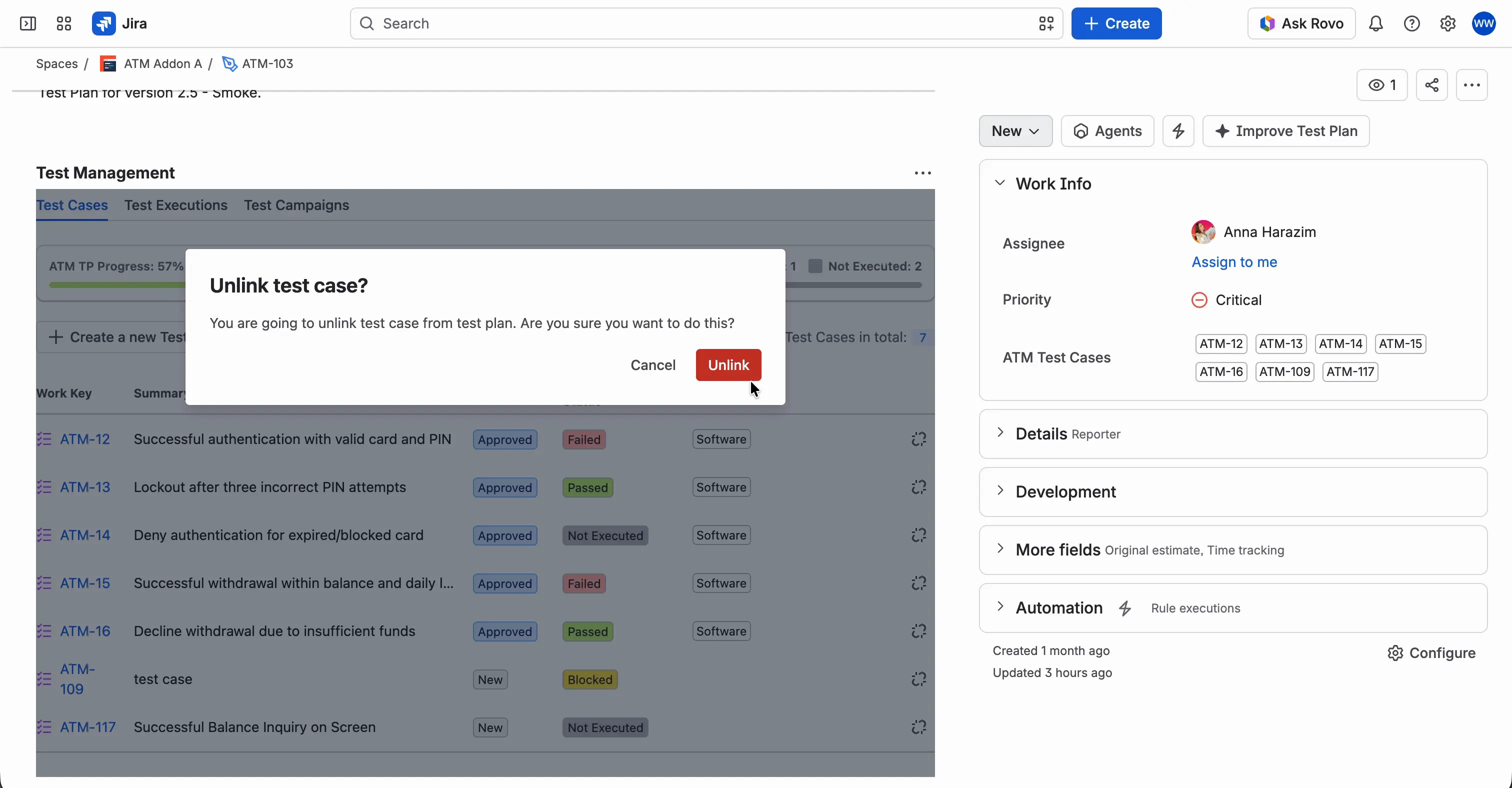Open the ATM-13 work key link
1512x788 pixels.
coord(85,487)
